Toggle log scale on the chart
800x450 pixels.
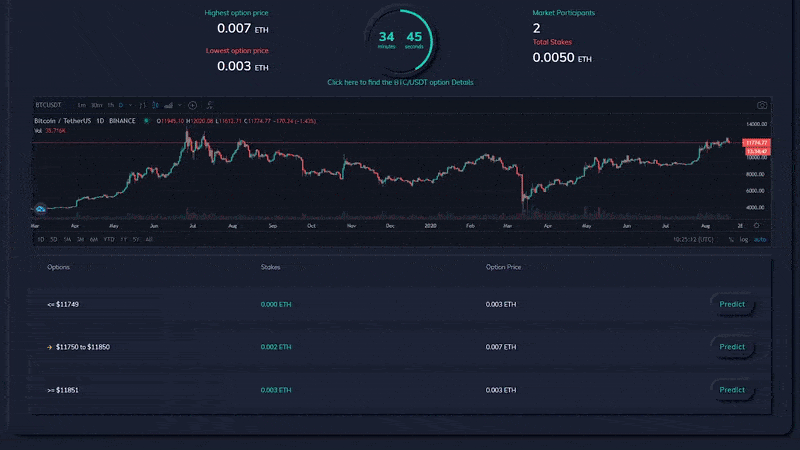point(744,239)
